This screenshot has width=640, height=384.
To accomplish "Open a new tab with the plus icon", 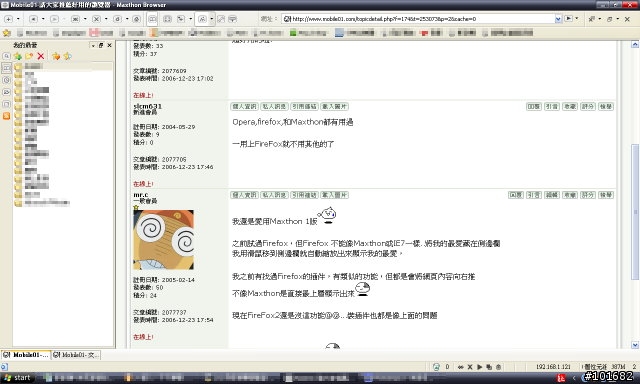I will (x=8, y=19).
